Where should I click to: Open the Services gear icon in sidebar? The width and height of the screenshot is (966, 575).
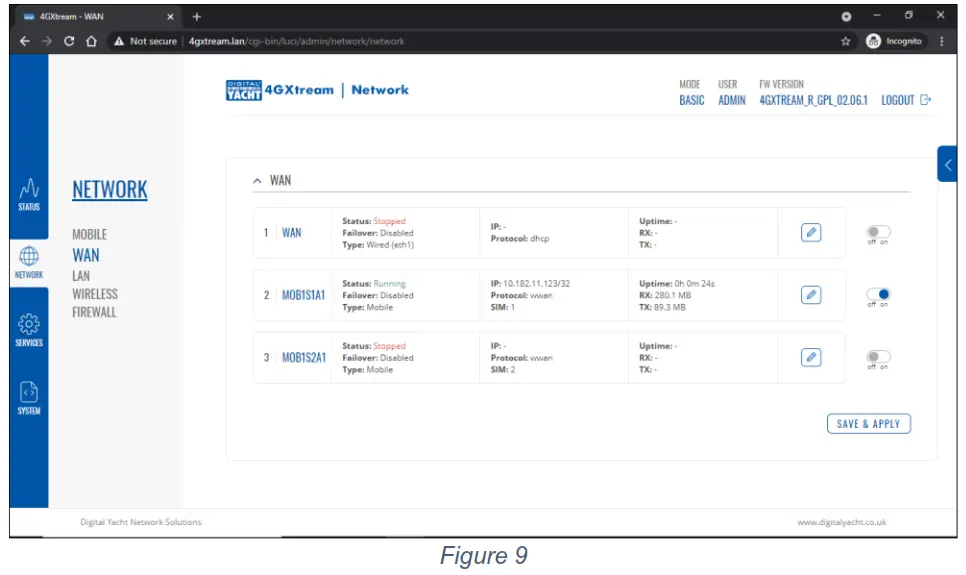click(29, 324)
